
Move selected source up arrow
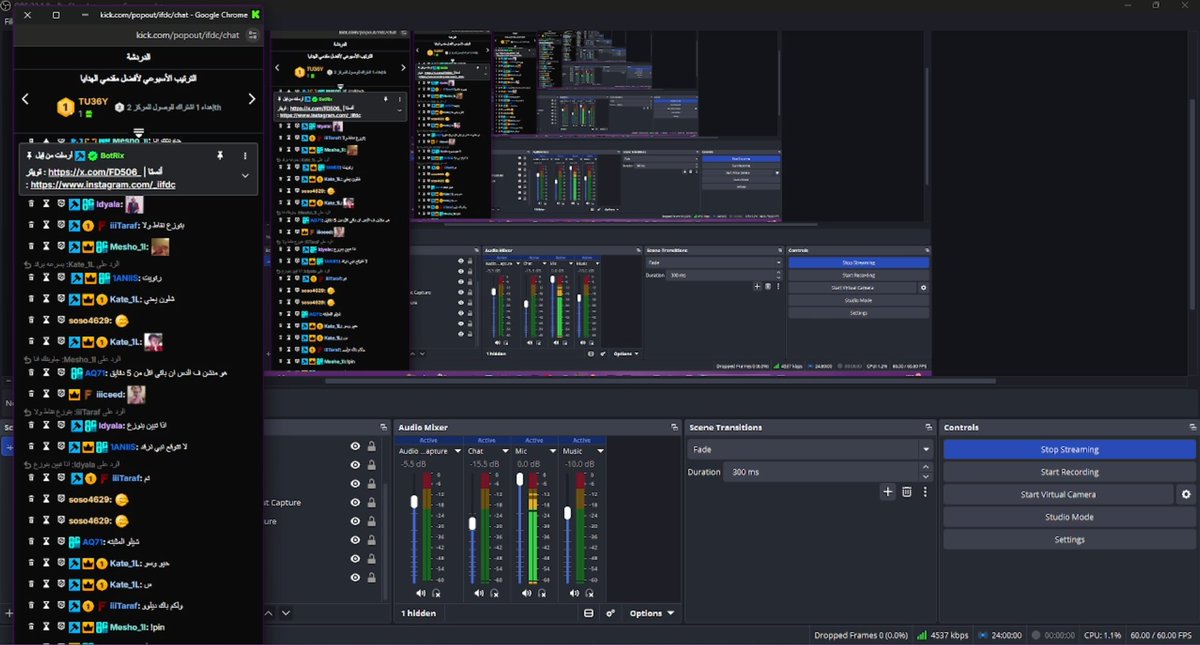269,613
